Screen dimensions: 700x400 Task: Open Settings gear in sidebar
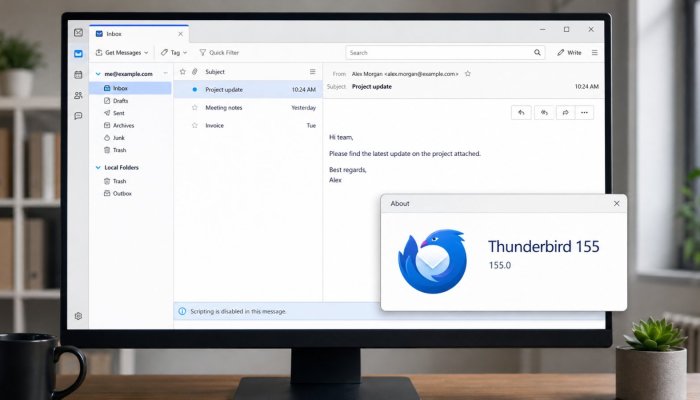(78, 316)
